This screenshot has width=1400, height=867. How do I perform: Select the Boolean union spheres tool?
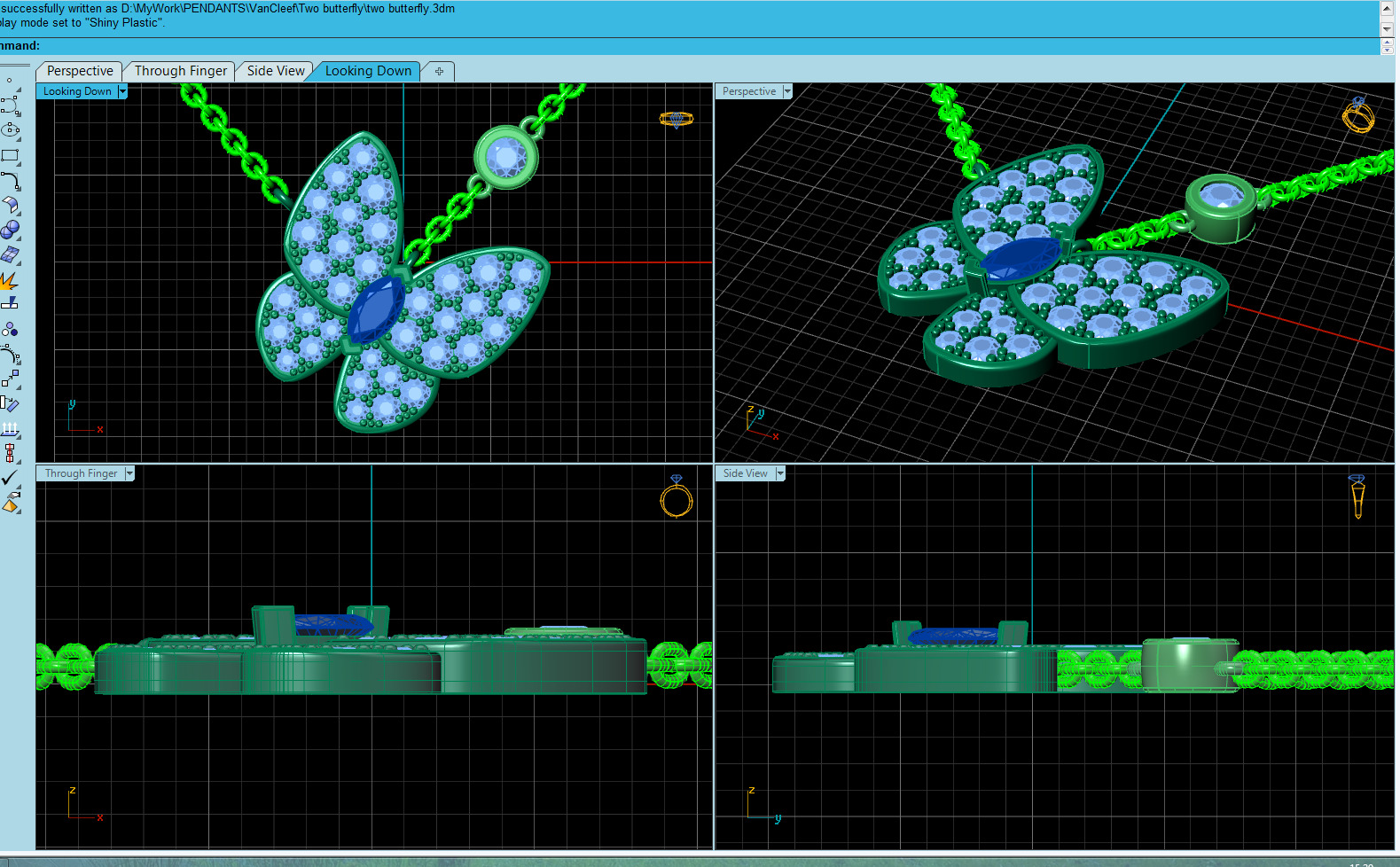coord(10,230)
